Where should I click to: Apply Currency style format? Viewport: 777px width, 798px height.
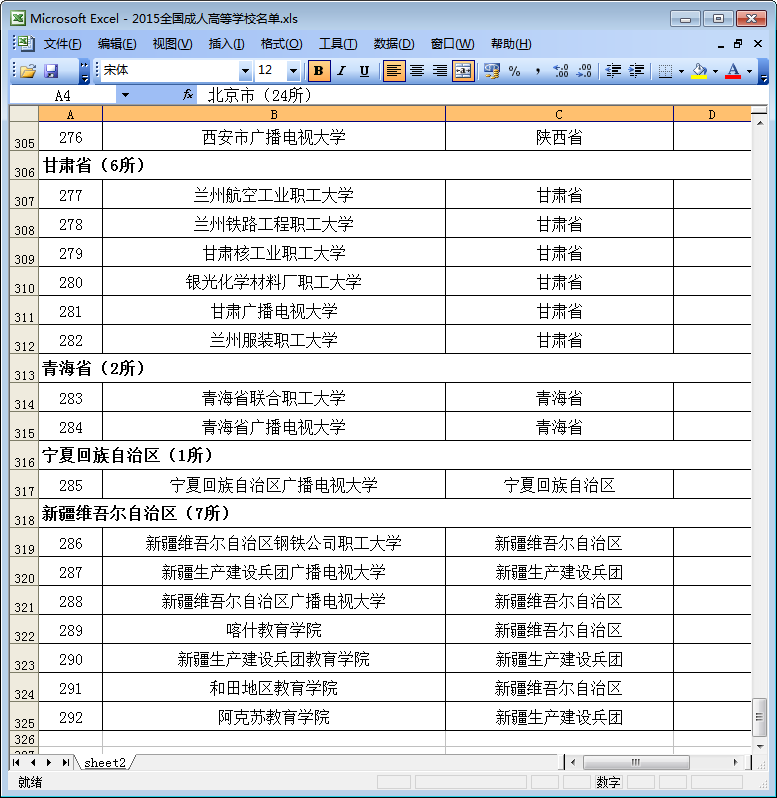pyautogui.click(x=492, y=71)
